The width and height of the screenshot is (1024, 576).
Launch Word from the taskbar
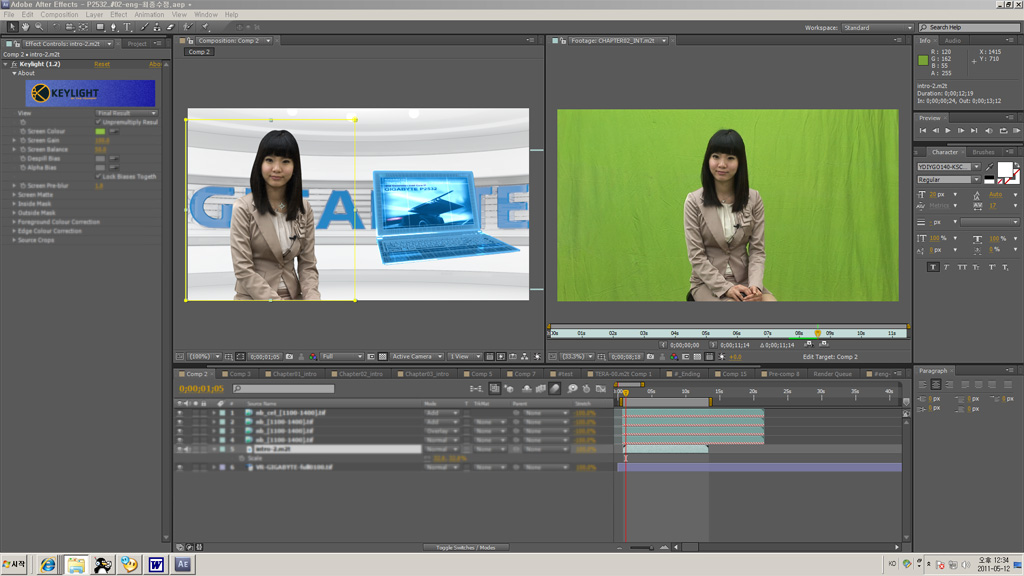(156, 564)
